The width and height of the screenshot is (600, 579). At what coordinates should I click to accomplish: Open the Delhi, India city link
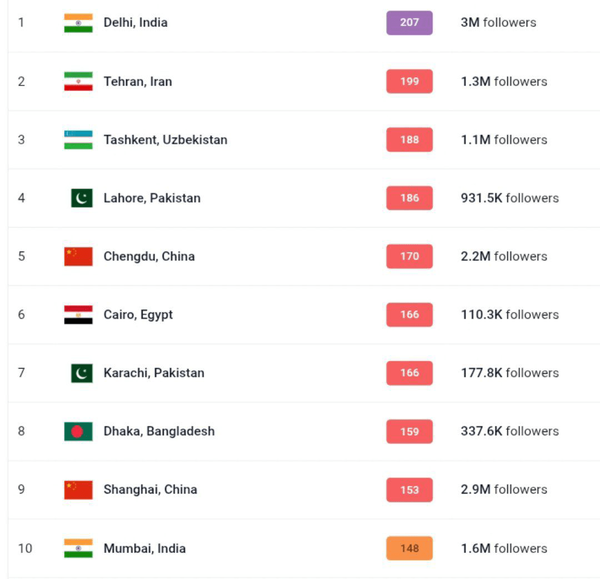click(135, 23)
